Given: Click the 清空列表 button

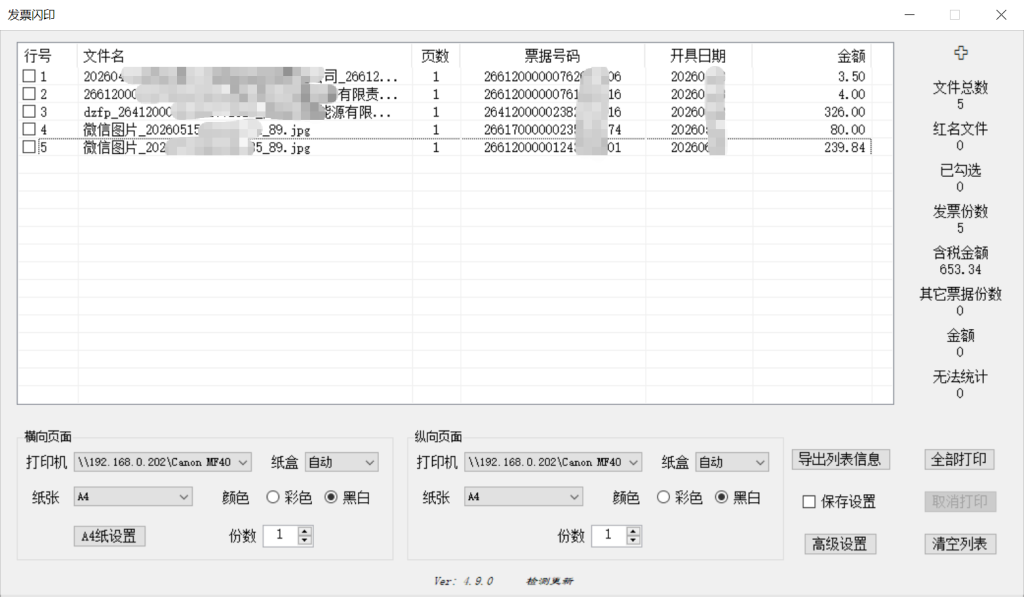Looking at the screenshot, I should pos(960,543).
